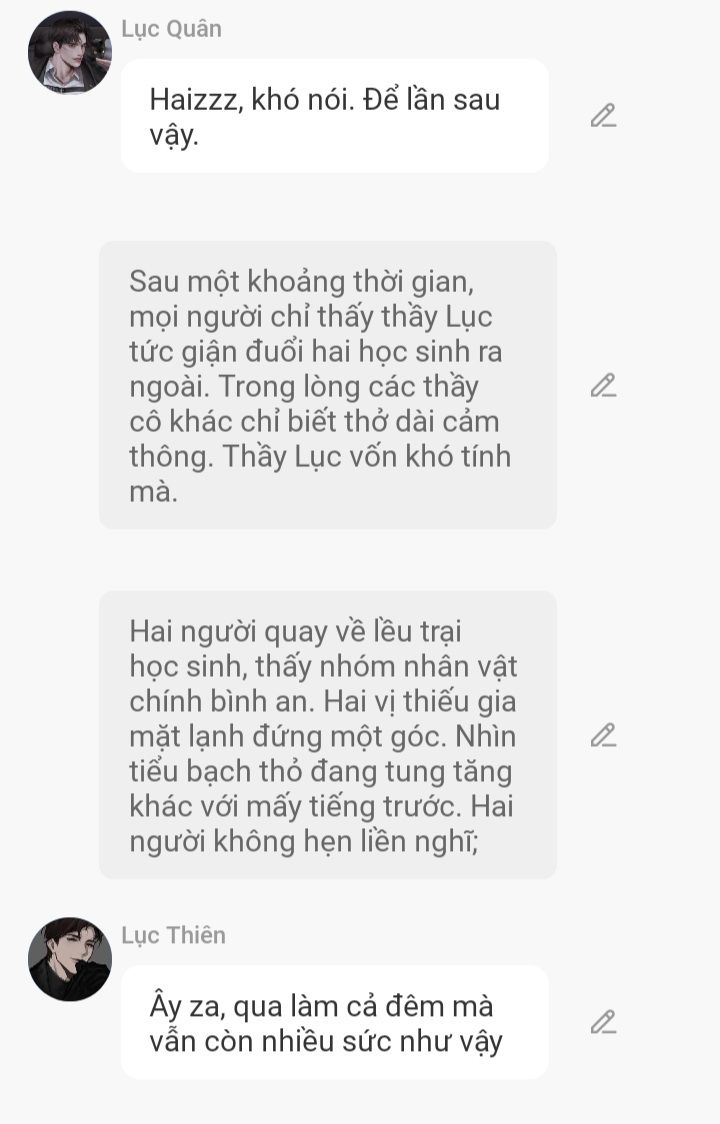Click the line 'cô khác chỉ biết thở dài cảm'
This screenshot has height=1124, width=720.
(x=314, y=422)
